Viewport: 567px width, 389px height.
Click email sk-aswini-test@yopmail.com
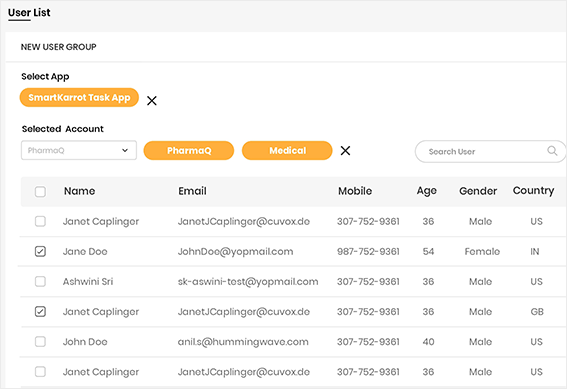(x=248, y=282)
